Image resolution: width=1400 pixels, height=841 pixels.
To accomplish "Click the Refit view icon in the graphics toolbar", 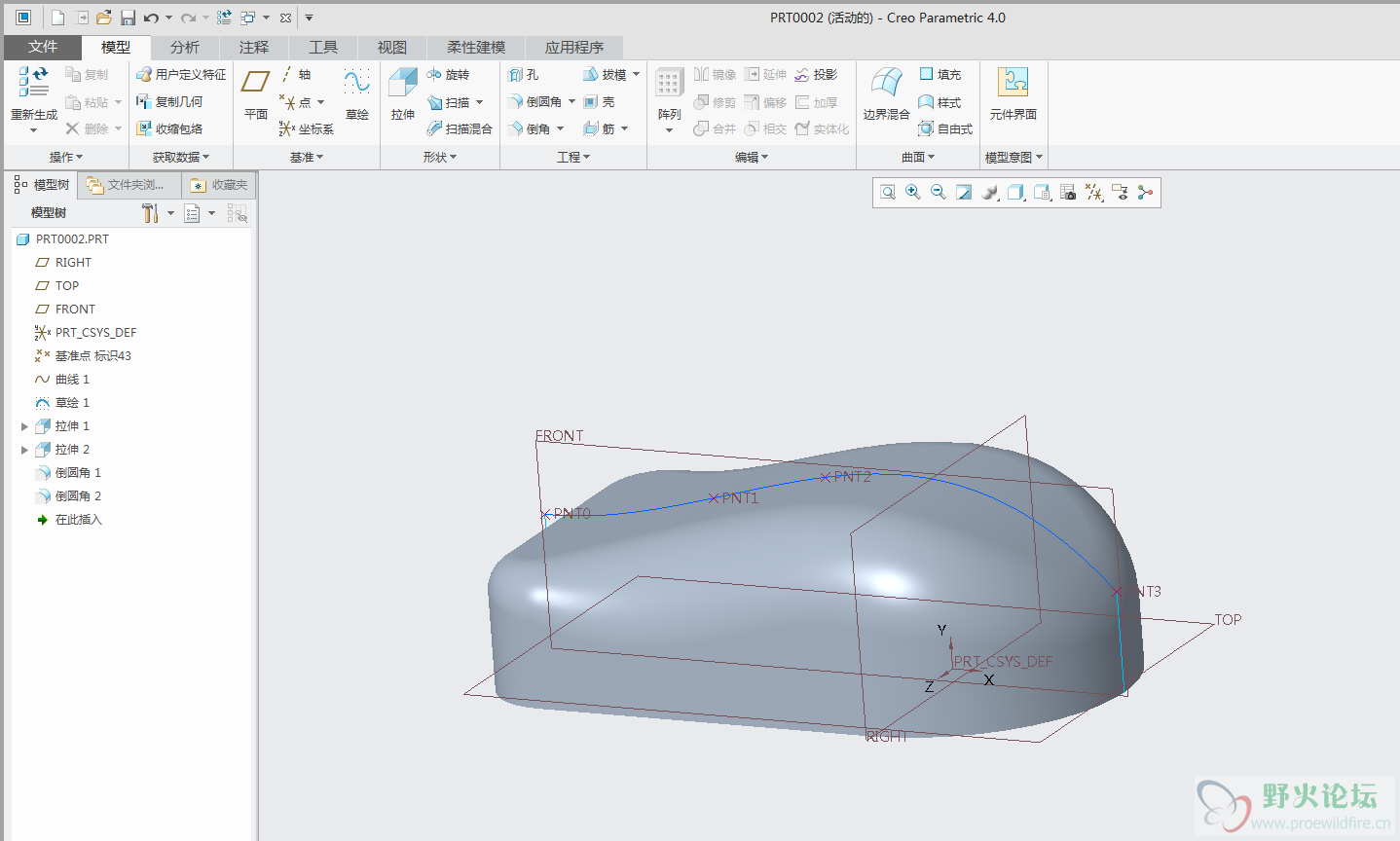I will pyautogui.click(x=888, y=193).
